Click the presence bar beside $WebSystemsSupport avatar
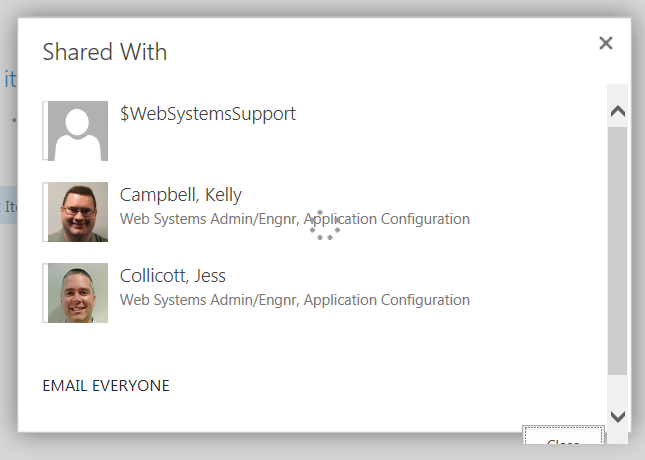 [45, 130]
